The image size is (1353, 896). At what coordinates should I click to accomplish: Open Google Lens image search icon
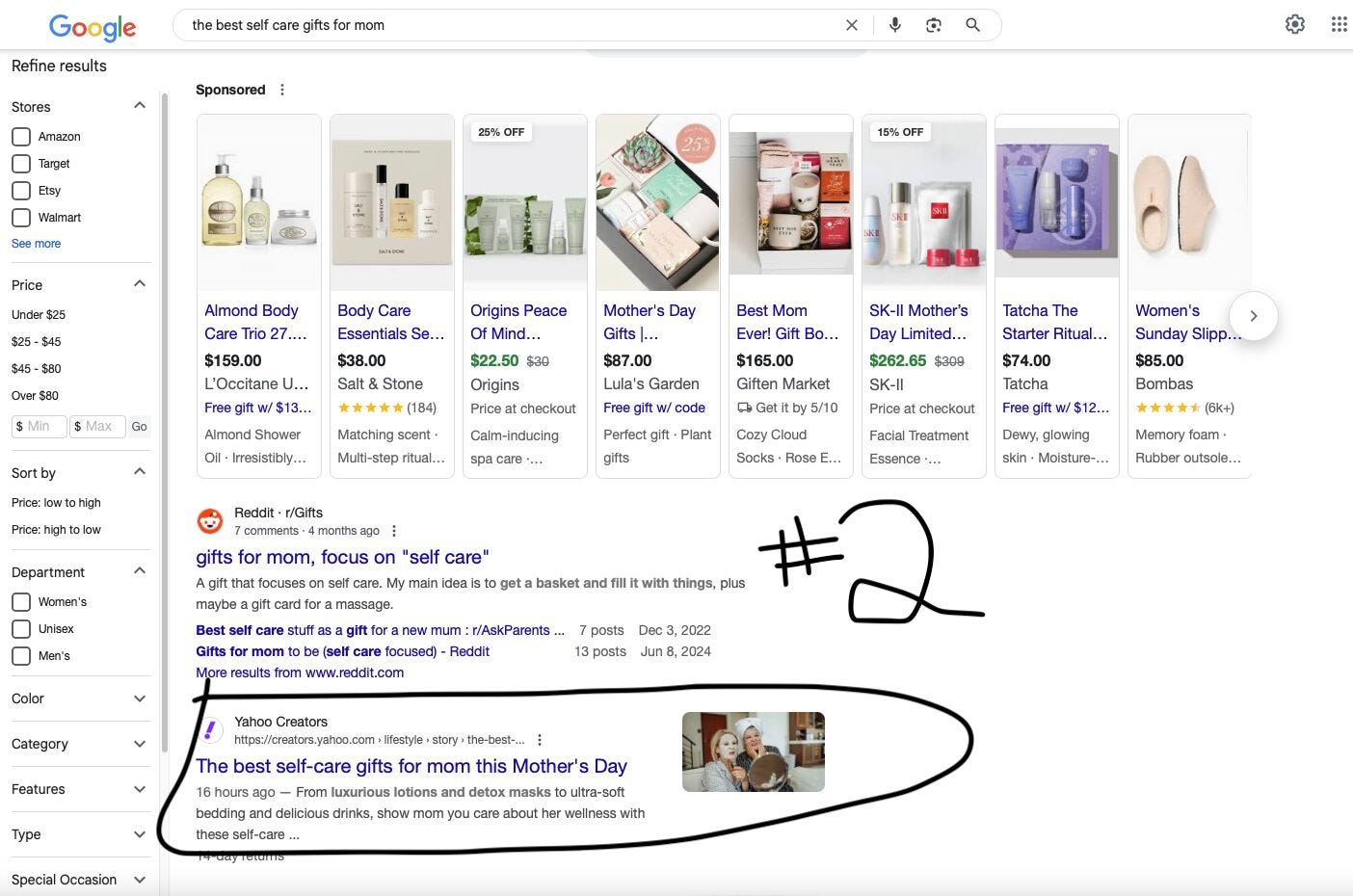click(934, 25)
